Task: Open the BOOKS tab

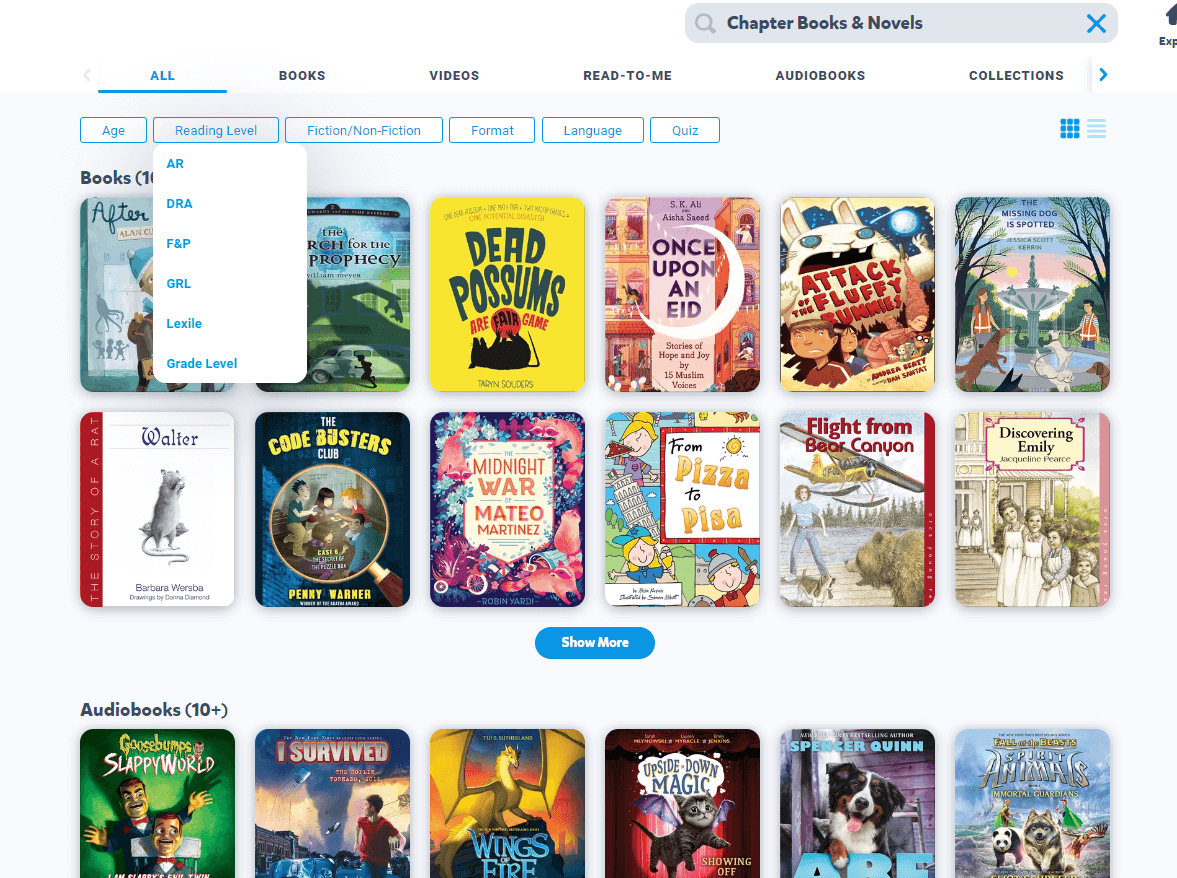Action: click(x=302, y=76)
